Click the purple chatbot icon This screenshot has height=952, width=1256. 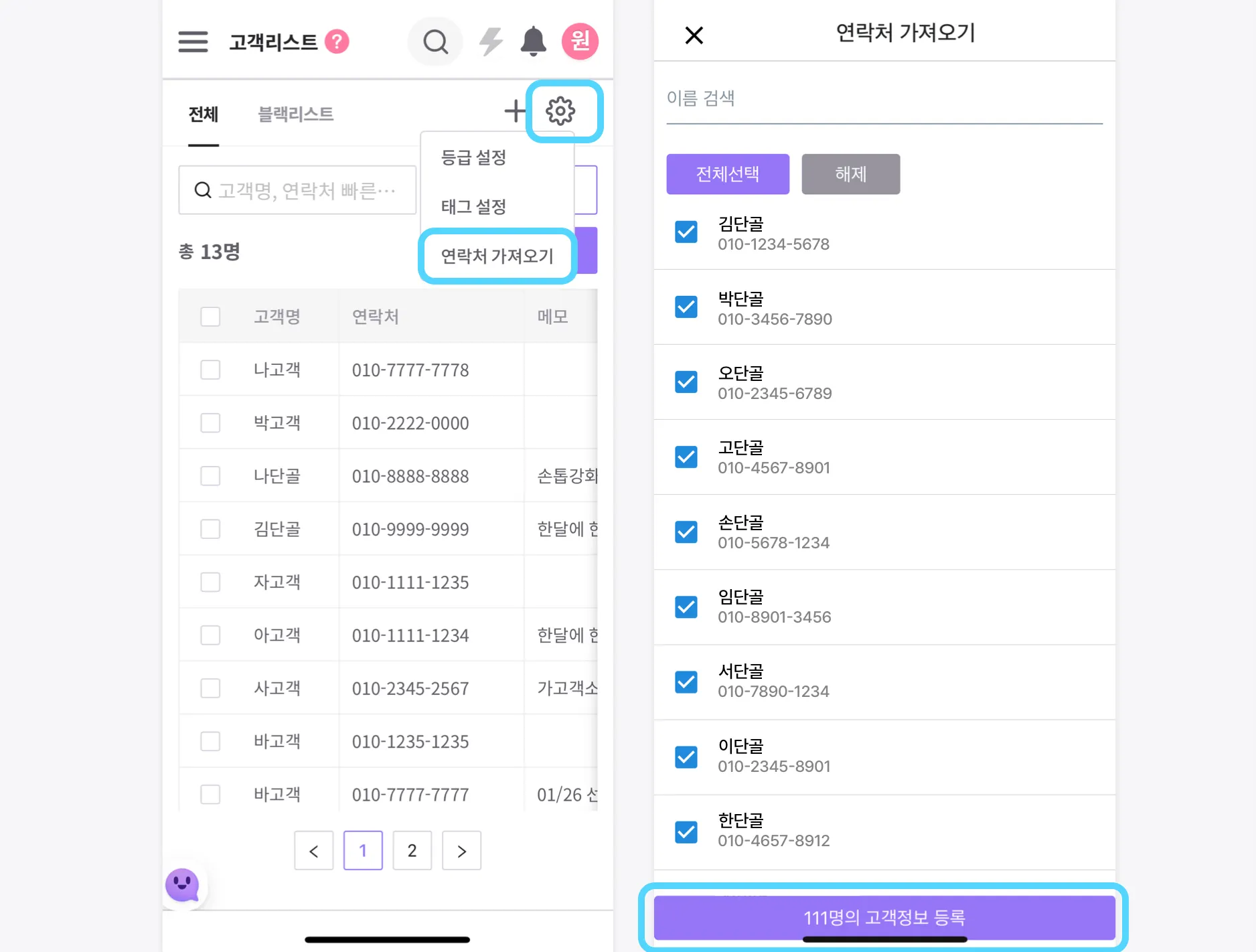(x=182, y=885)
